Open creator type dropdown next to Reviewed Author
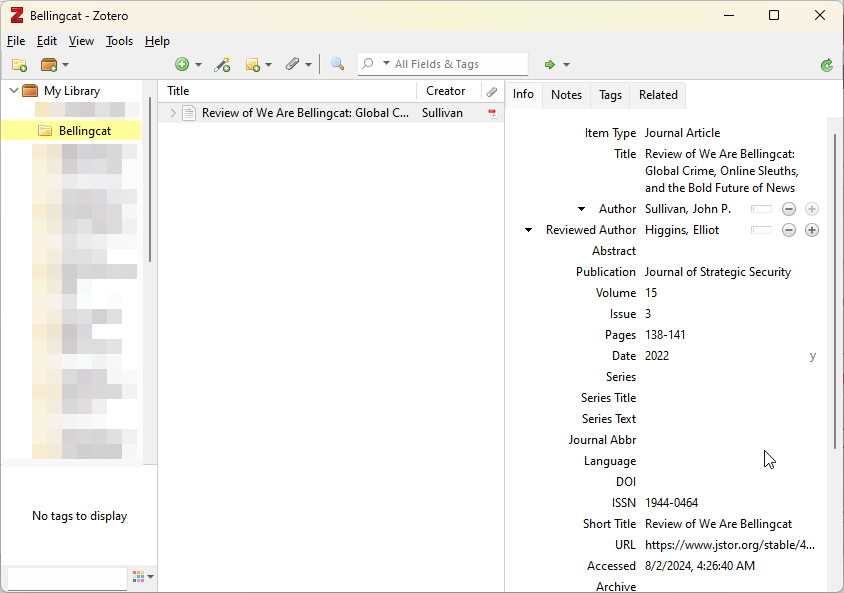 [x=529, y=230]
